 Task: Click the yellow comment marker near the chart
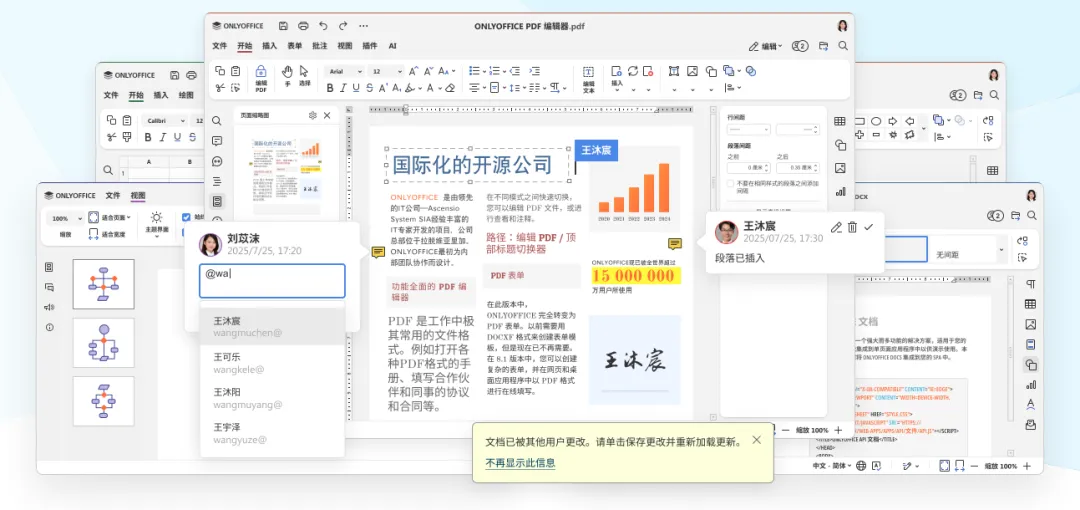pos(675,244)
